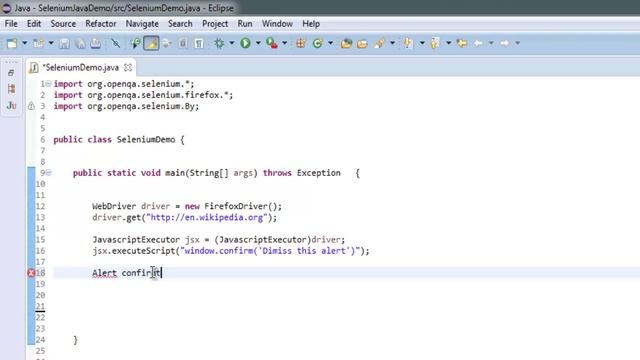Click the executeScript method name on line 16
The image size is (640, 360).
point(143,251)
